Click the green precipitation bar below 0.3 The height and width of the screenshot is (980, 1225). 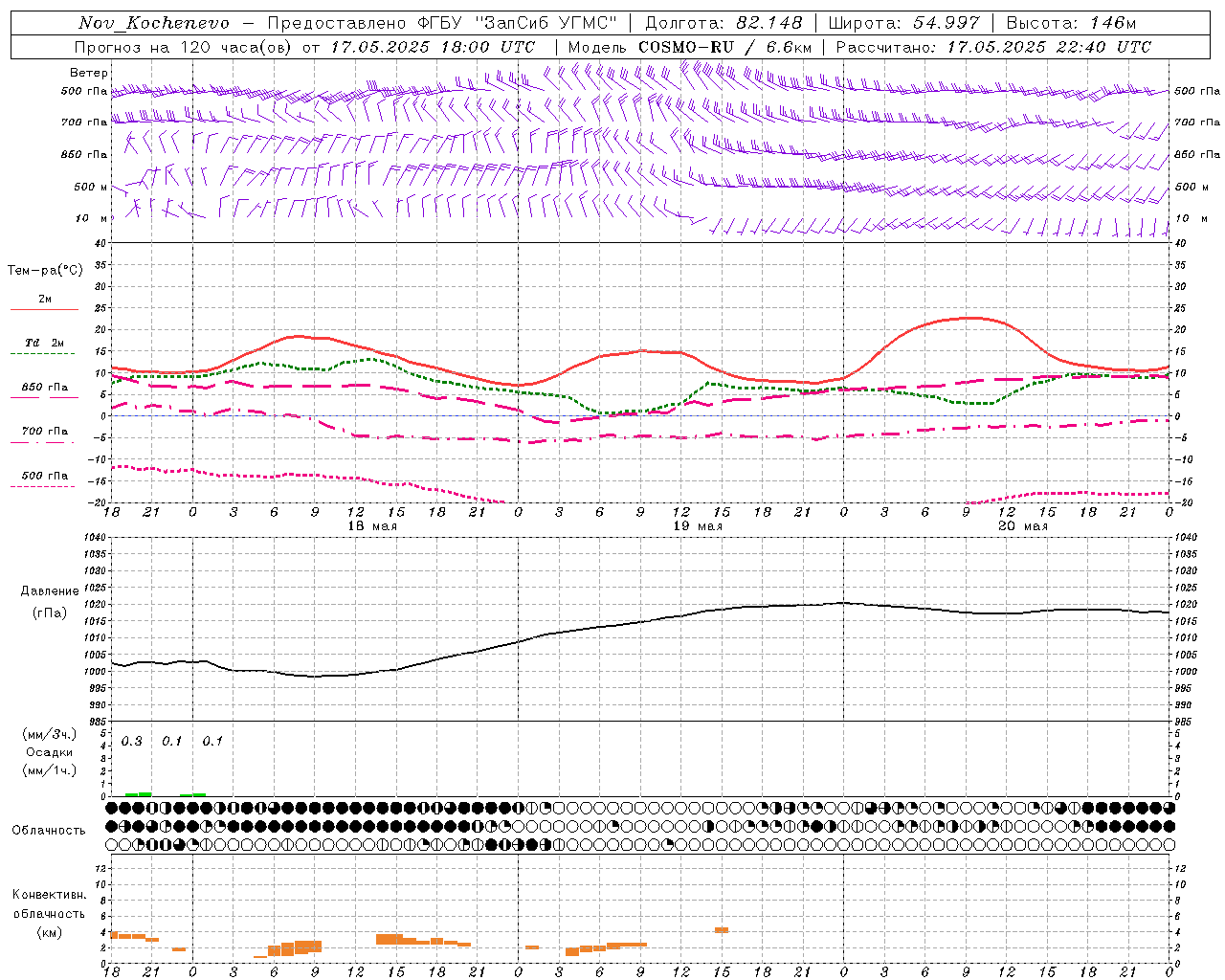(x=139, y=794)
